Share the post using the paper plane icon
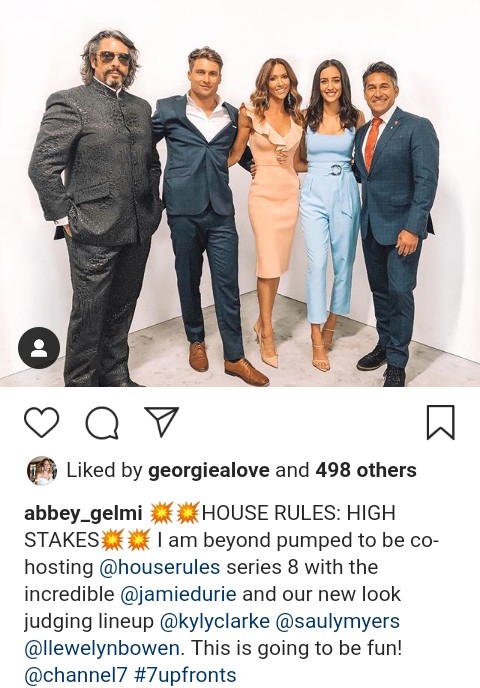This screenshot has width=480, height=688. tap(161, 422)
